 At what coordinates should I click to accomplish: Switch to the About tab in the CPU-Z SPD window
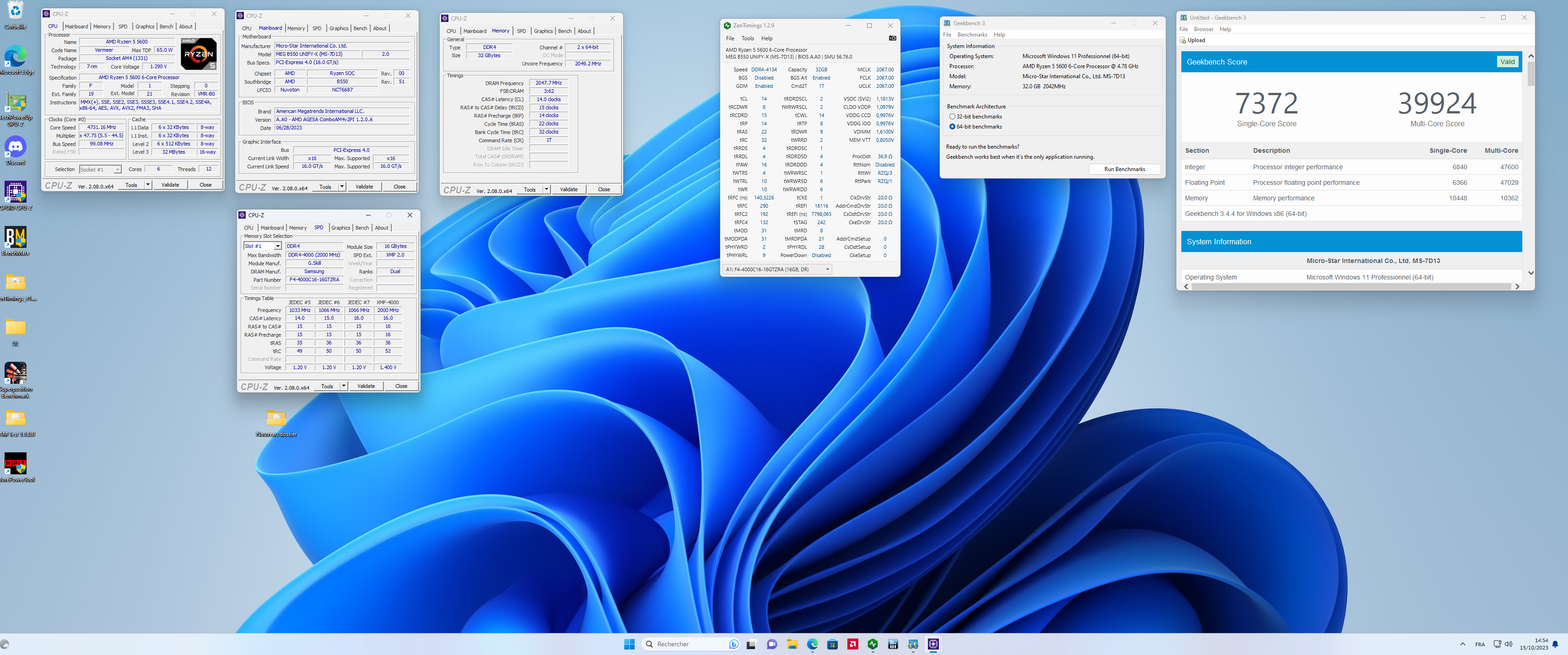pos(381,228)
